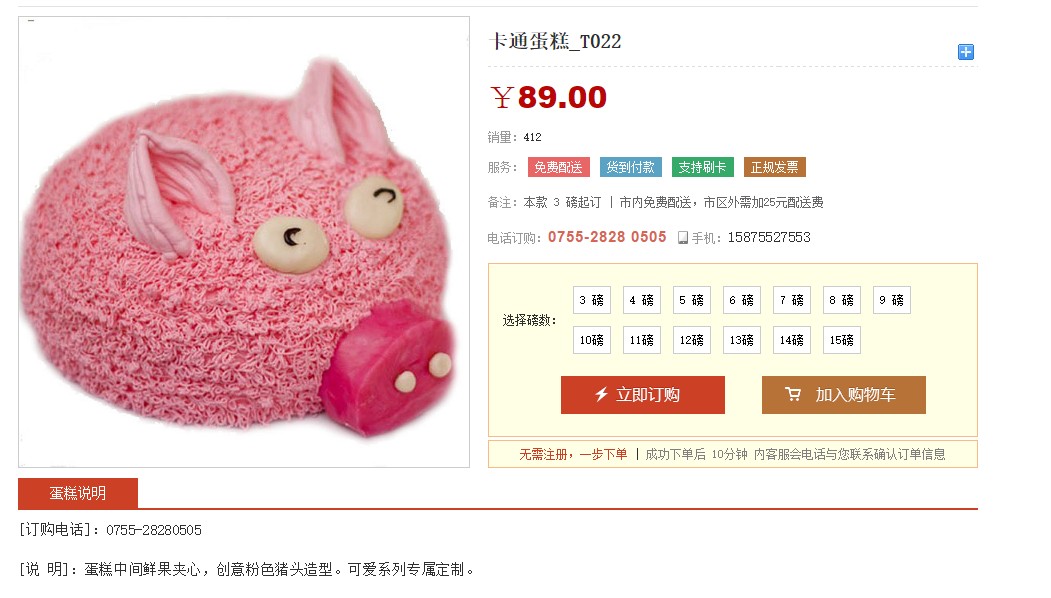Choose the 15磅 size option
The image size is (1051, 598).
[841, 340]
